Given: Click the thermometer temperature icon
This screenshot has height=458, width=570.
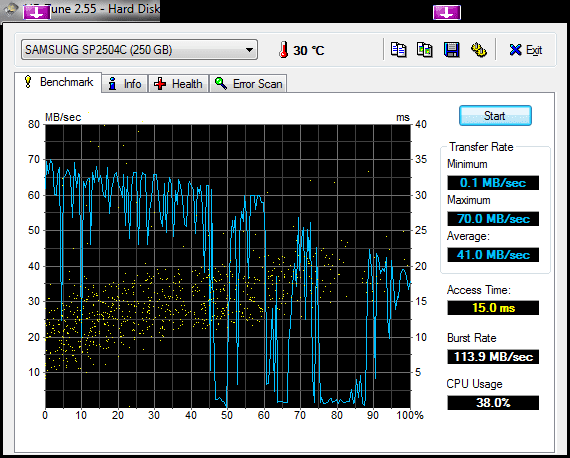Looking at the screenshot, I should pyautogui.click(x=284, y=50).
